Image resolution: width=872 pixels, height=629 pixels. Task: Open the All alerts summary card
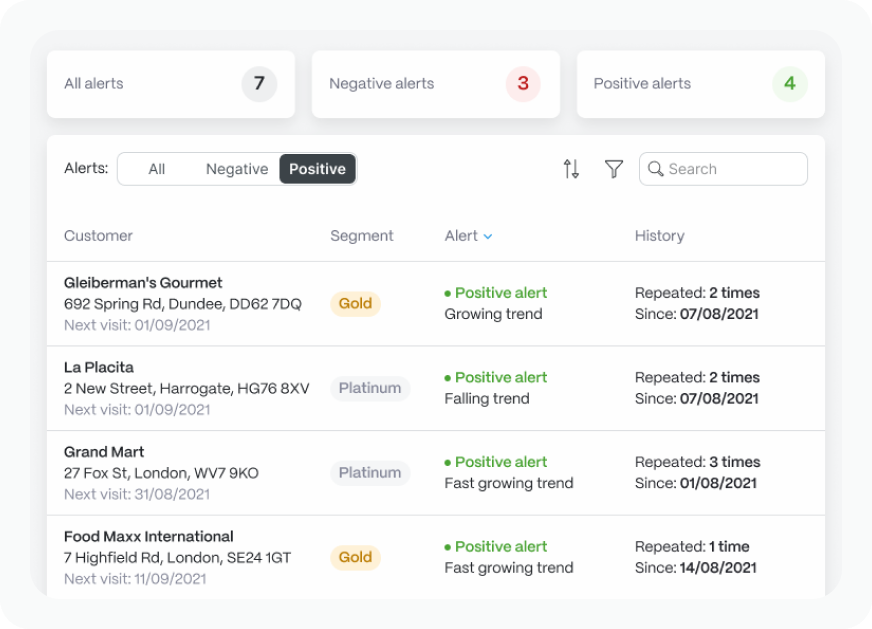(x=171, y=84)
